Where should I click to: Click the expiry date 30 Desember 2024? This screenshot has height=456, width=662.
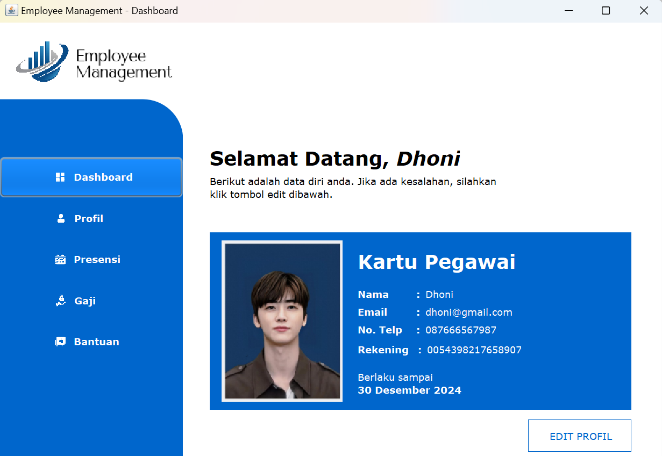409,391
